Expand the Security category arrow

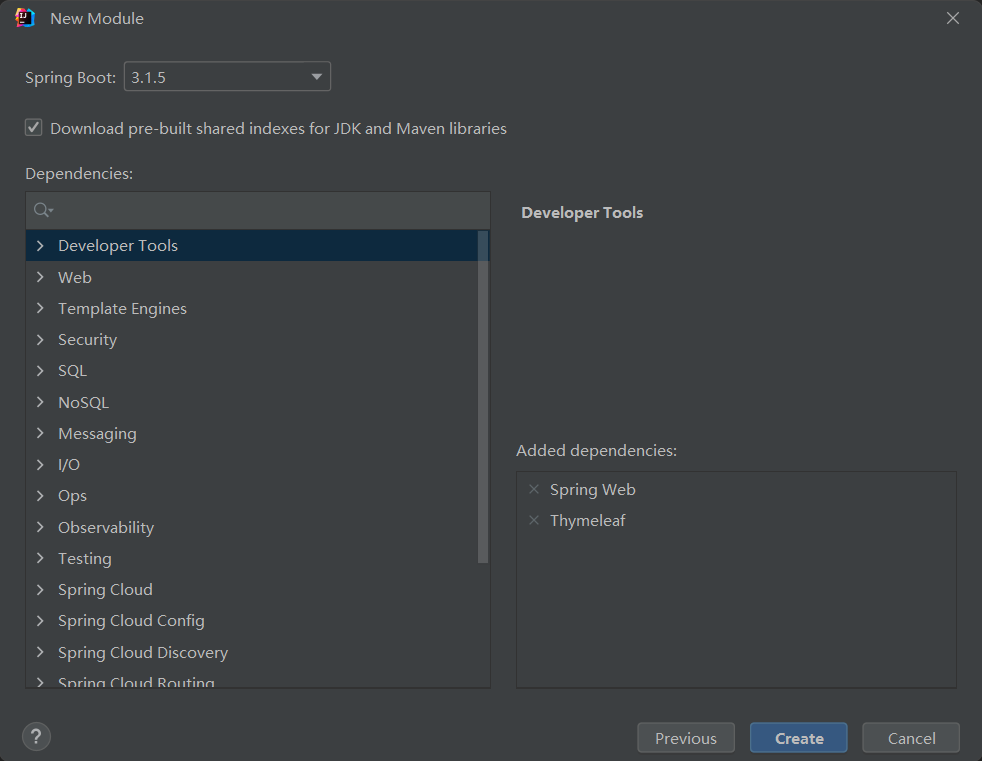click(40, 340)
